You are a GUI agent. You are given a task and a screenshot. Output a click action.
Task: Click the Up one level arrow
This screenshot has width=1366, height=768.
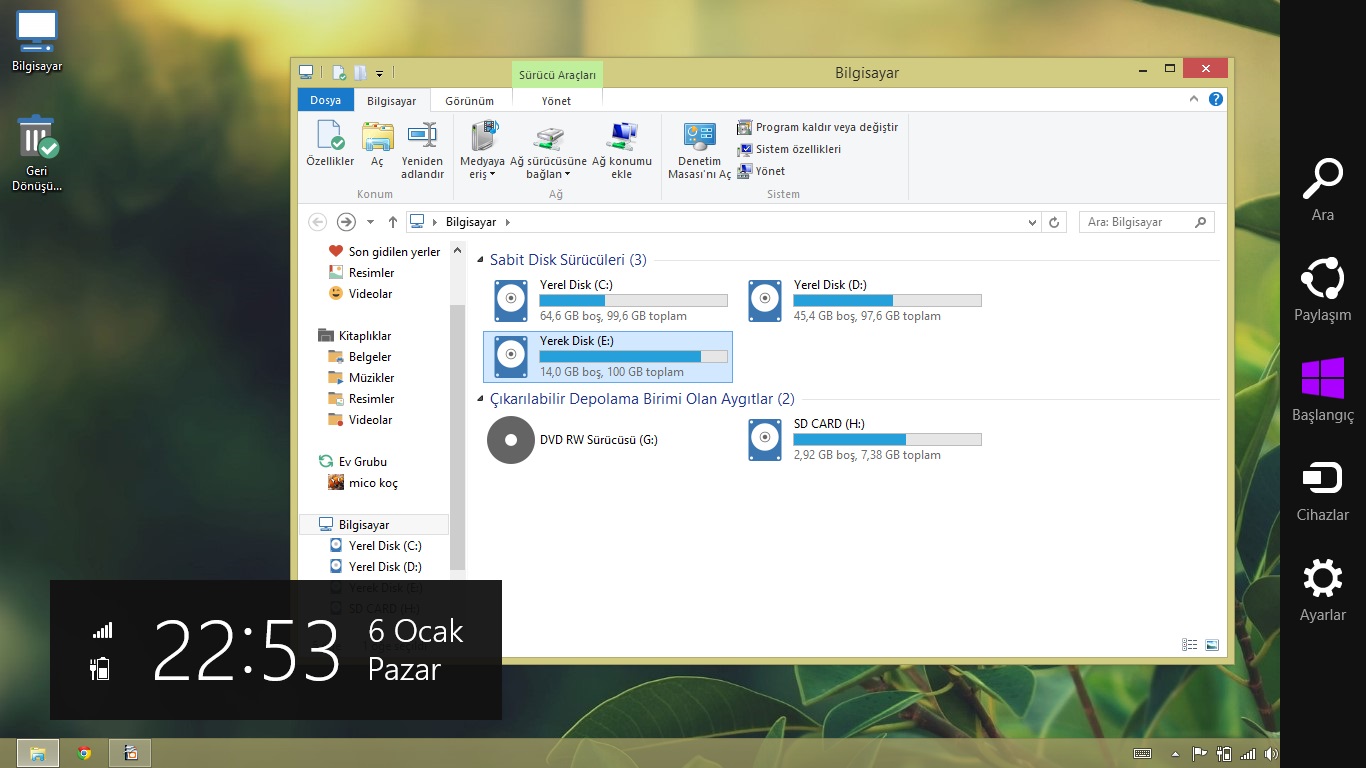(x=393, y=222)
